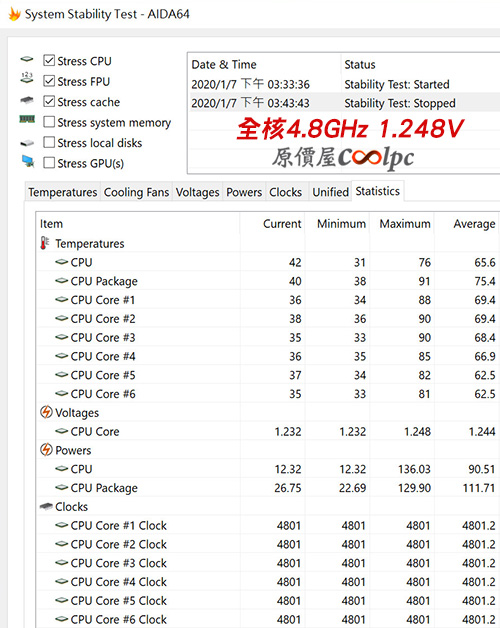The width and height of the screenshot is (500, 628).
Task: Click the lightning icon beside Voltages
Action: [46, 412]
